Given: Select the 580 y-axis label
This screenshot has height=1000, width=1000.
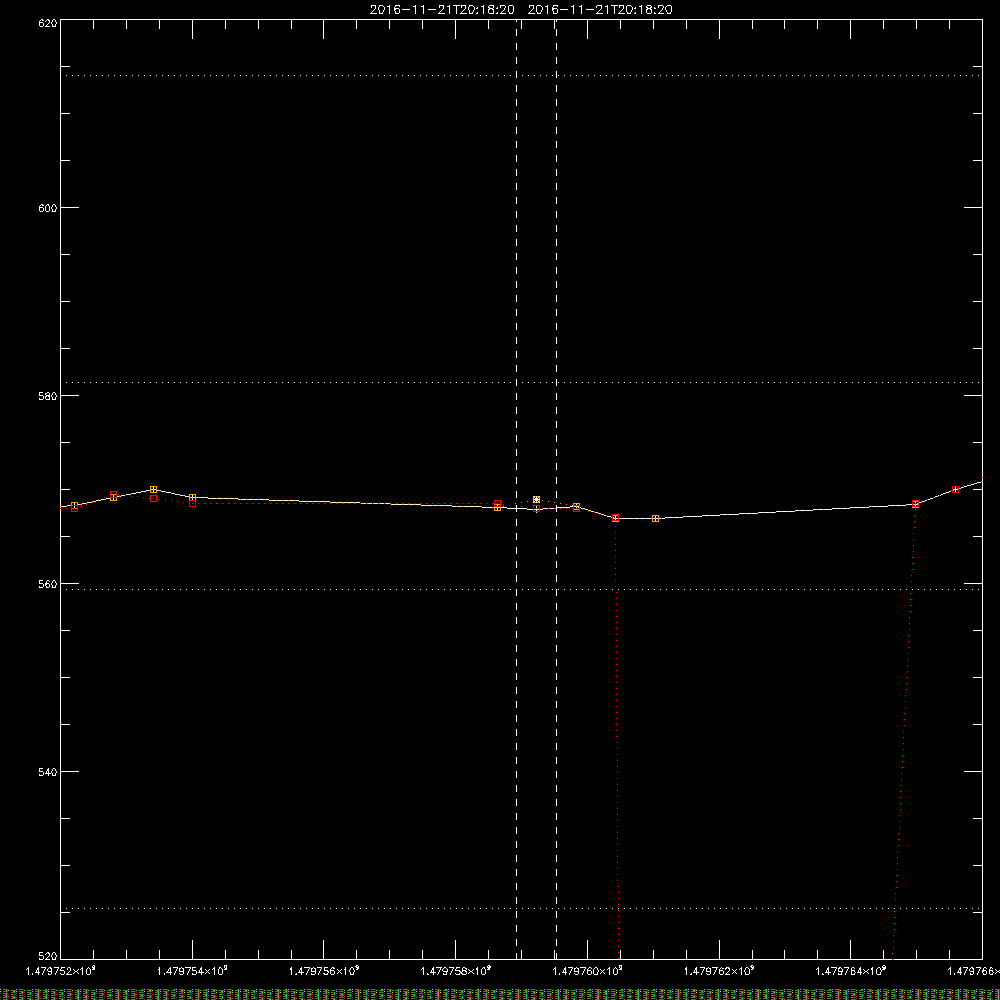Looking at the screenshot, I should pos(48,395).
